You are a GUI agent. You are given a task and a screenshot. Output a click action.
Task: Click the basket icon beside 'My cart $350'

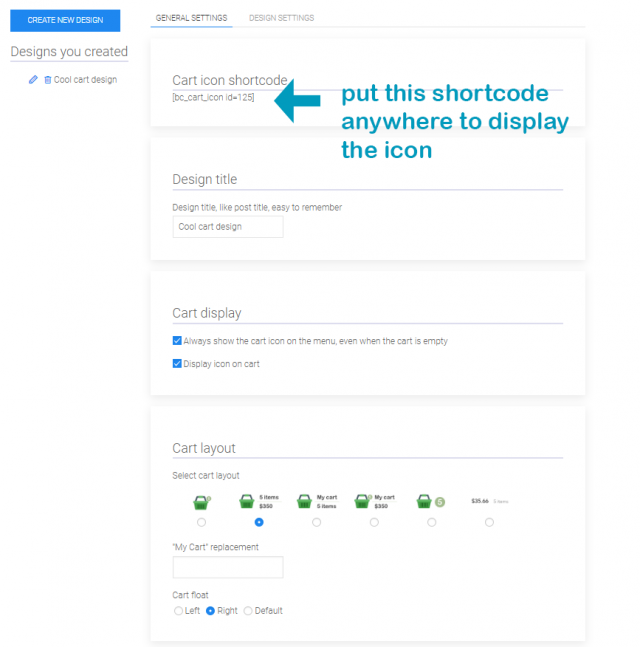(x=362, y=501)
